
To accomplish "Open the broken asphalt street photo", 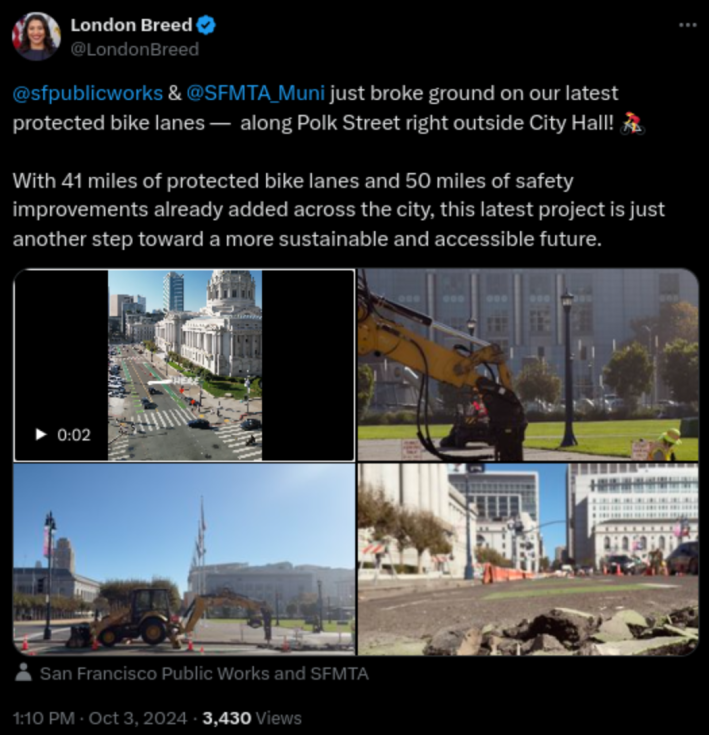I will (x=528, y=559).
